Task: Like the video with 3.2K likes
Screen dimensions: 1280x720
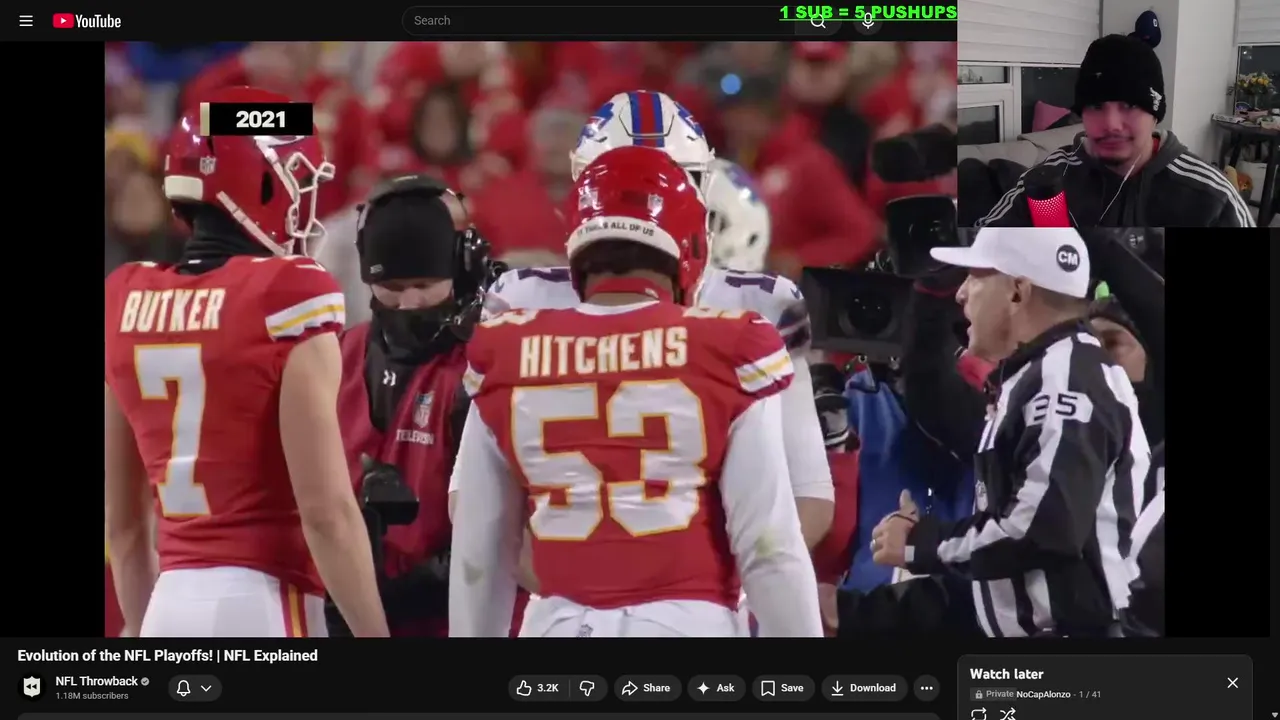Action: point(537,688)
